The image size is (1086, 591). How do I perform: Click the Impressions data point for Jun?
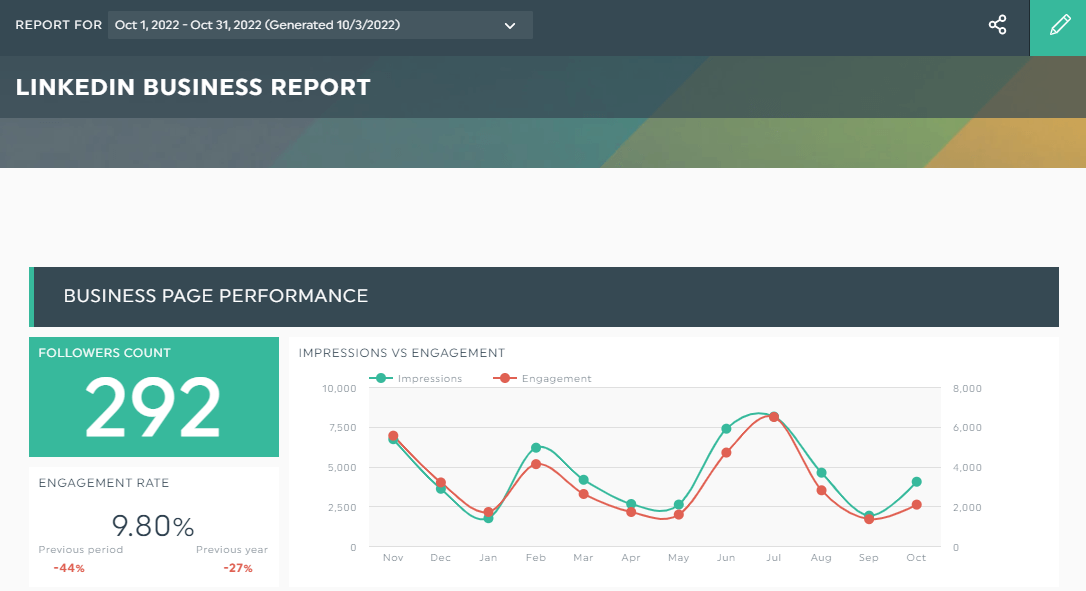click(726, 429)
